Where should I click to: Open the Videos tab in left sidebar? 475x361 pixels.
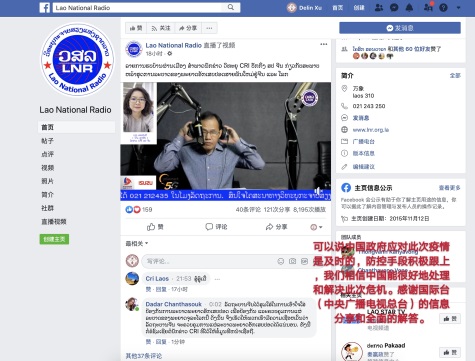[x=48, y=168]
